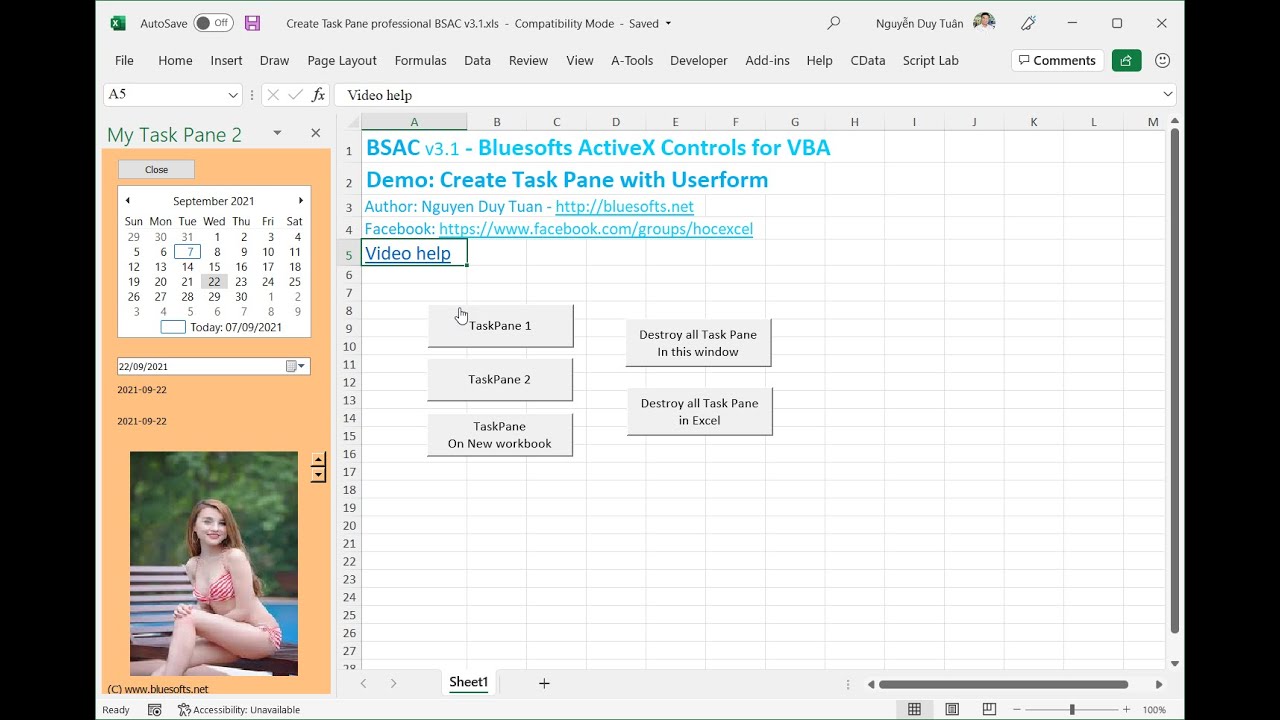The width and height of the screenshot is (1280, 720).
Task: Click the Close button in the task pane
Action: point(156,170)
